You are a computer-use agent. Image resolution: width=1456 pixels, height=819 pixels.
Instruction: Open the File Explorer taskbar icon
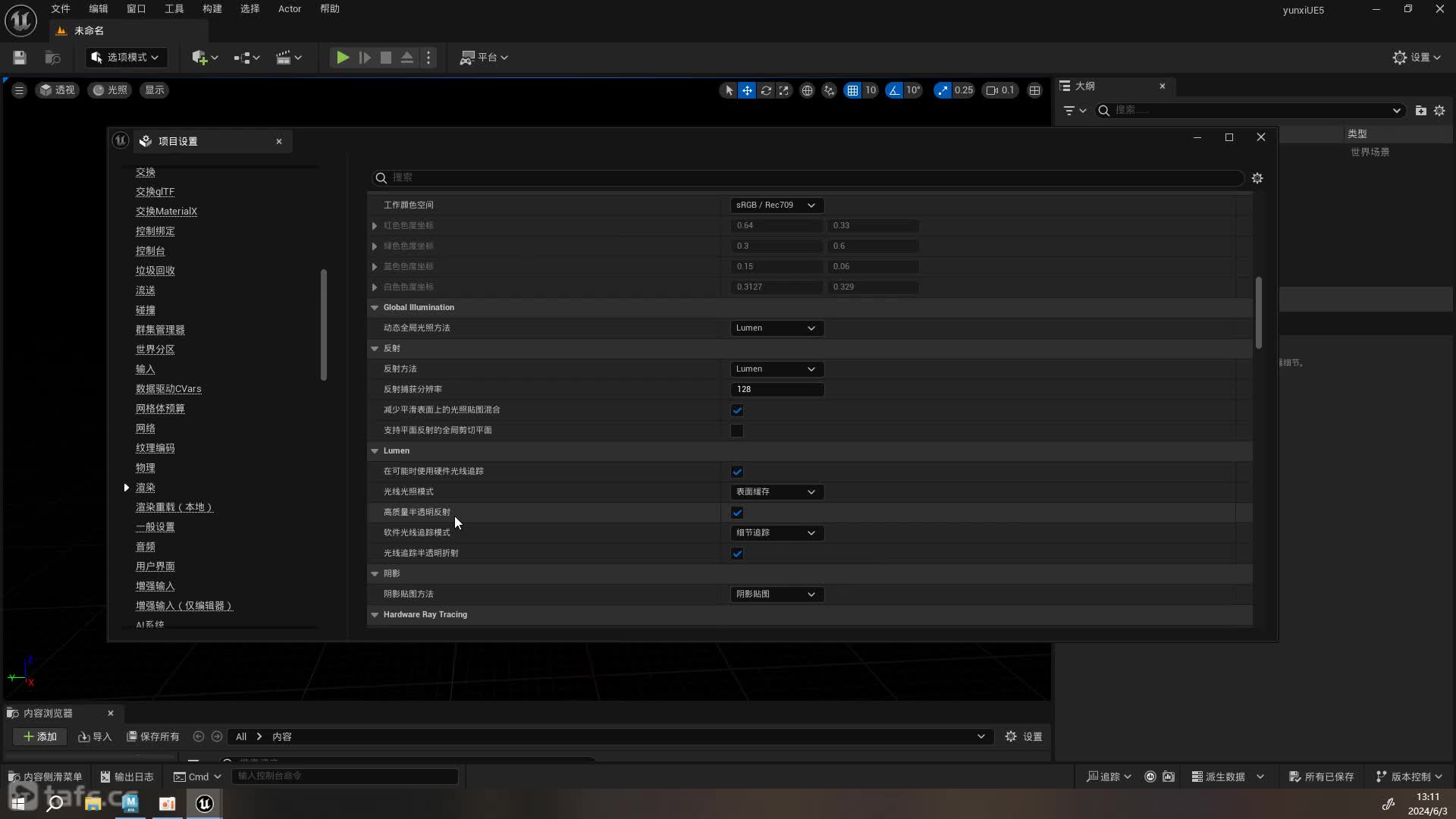93,804
